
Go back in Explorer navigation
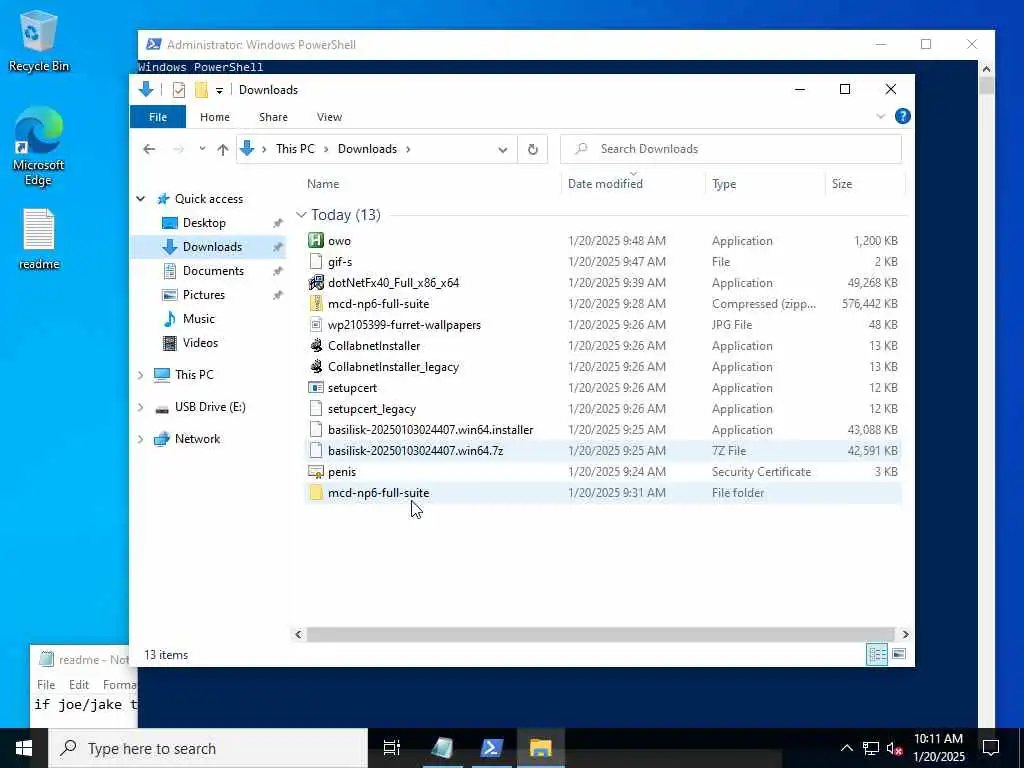tap(150, 150)
